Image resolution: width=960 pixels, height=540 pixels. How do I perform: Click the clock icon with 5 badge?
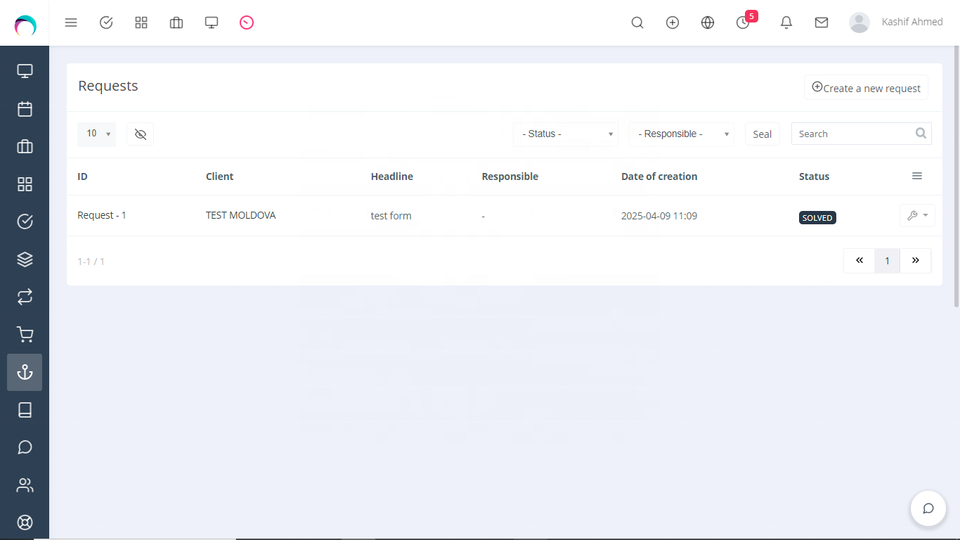[x=743, y=22]
